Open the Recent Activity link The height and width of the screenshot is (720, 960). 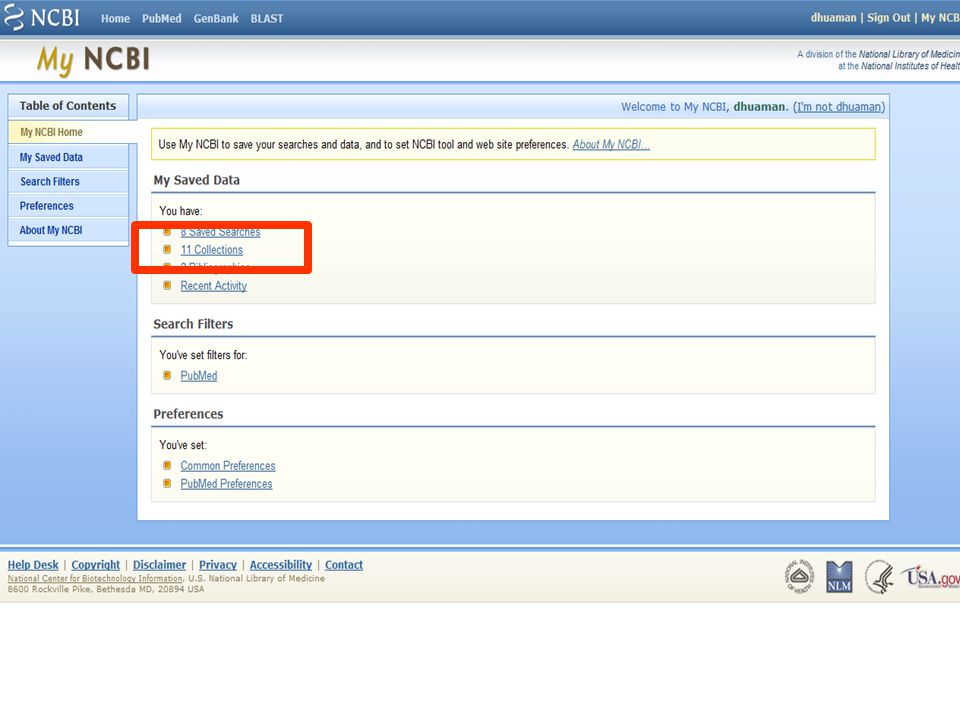click(x=214, y=286)
